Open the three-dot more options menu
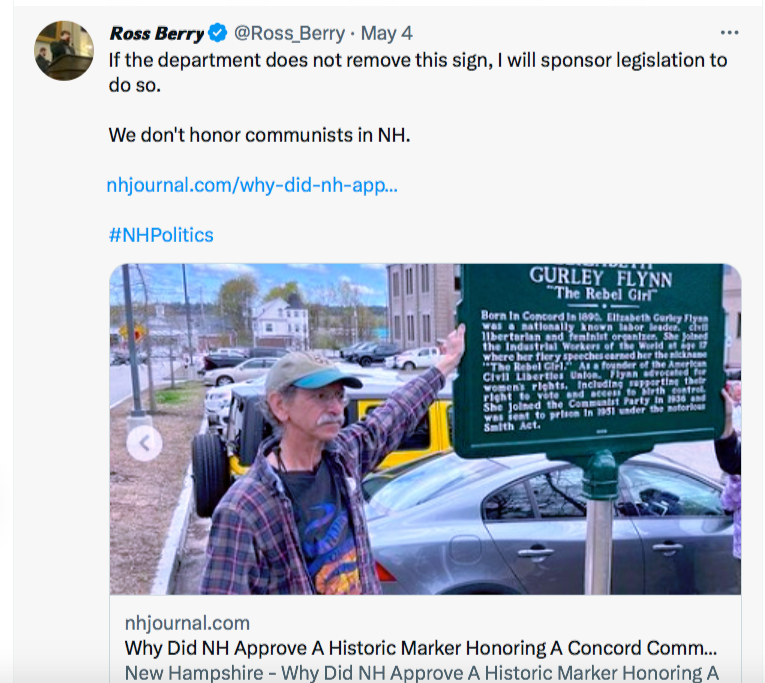Screen dimensions: 765x683 coord(730,33)
